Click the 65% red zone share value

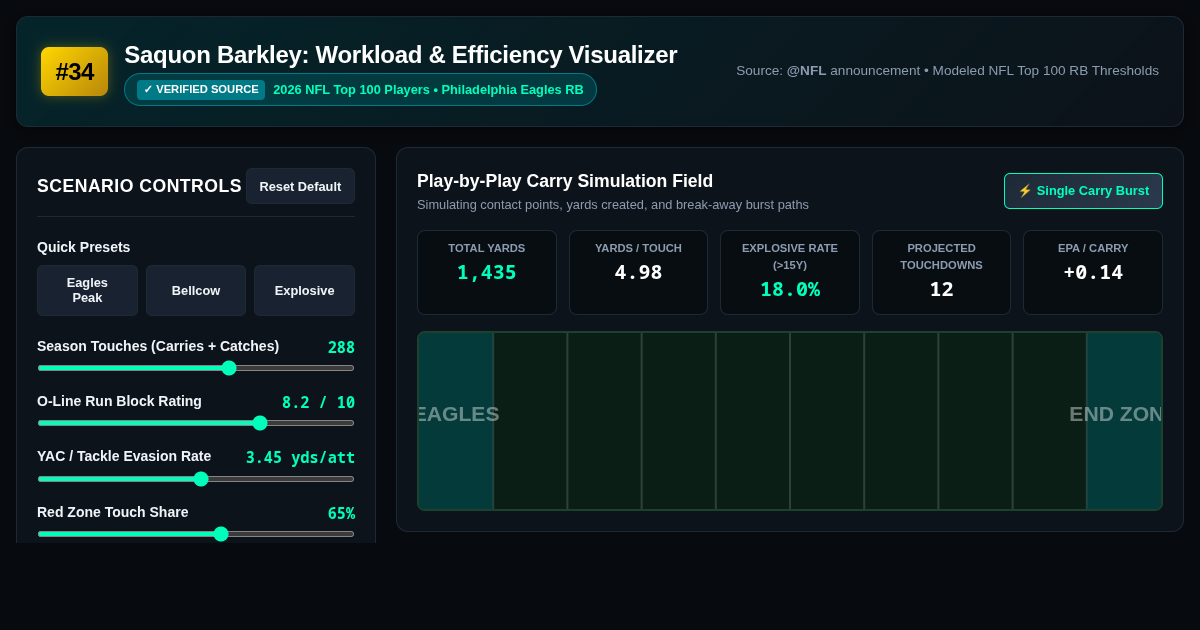(x=341, y=513)
